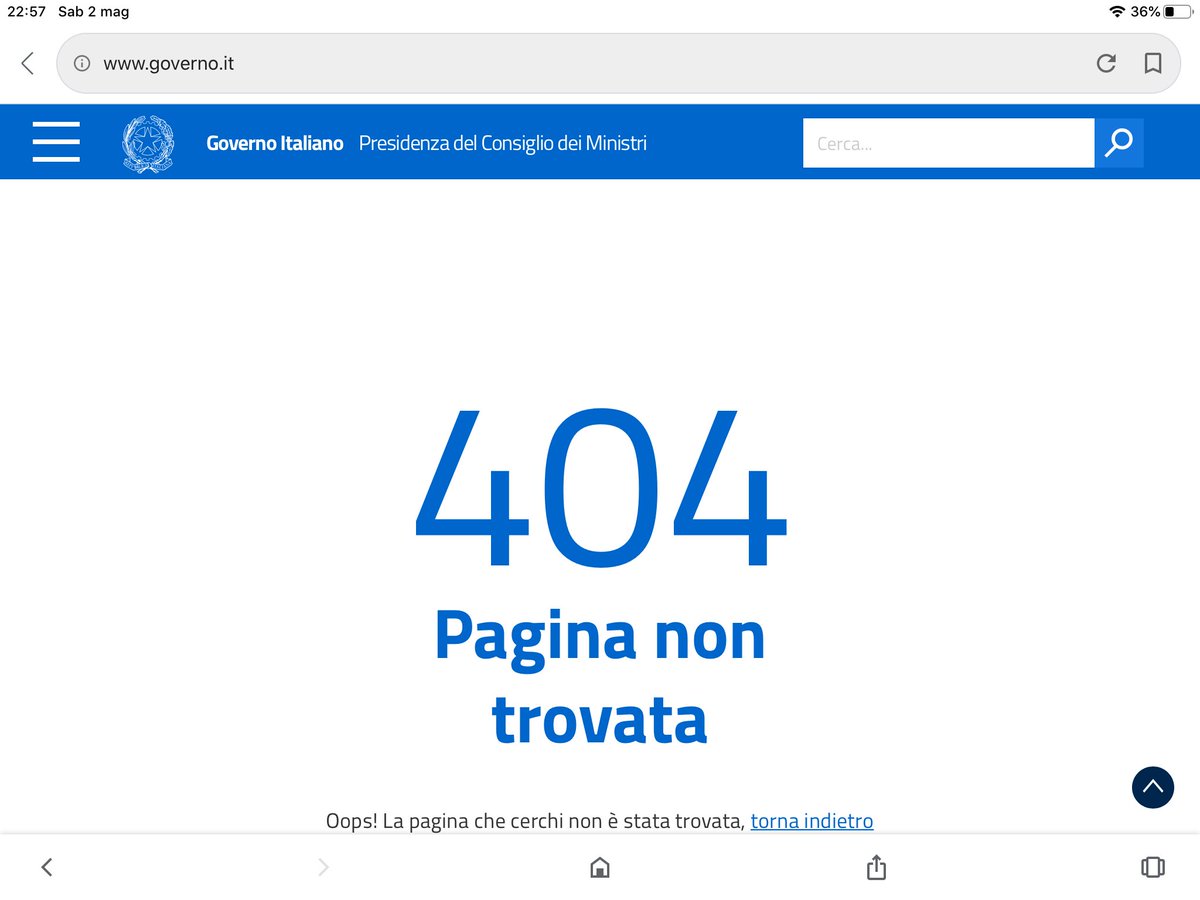Click inside the Cerca search field
This screenshot has width=1200, height=900.
[x=948, y=143]
